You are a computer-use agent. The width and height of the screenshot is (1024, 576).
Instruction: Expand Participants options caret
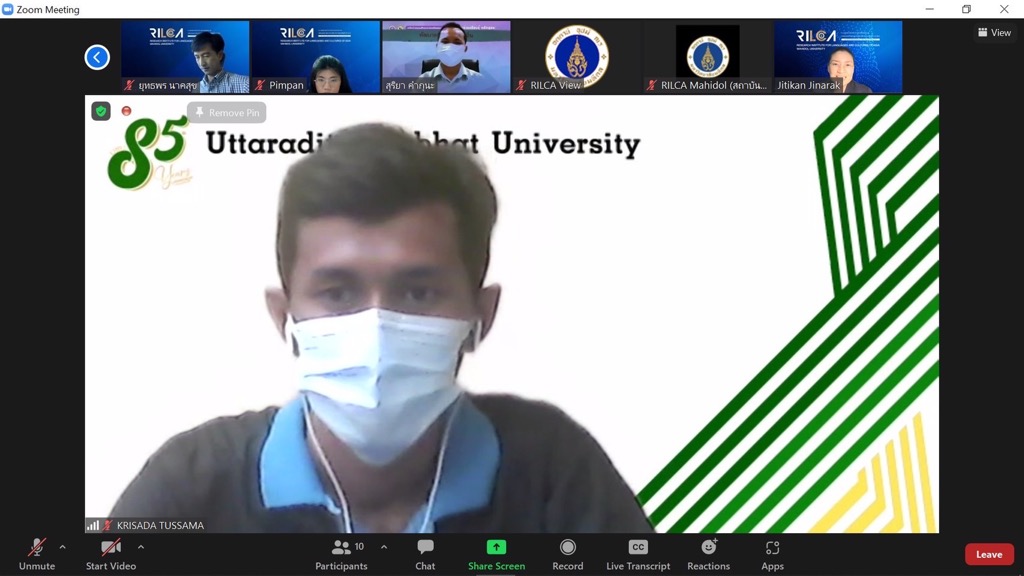[x=384, y=547]
